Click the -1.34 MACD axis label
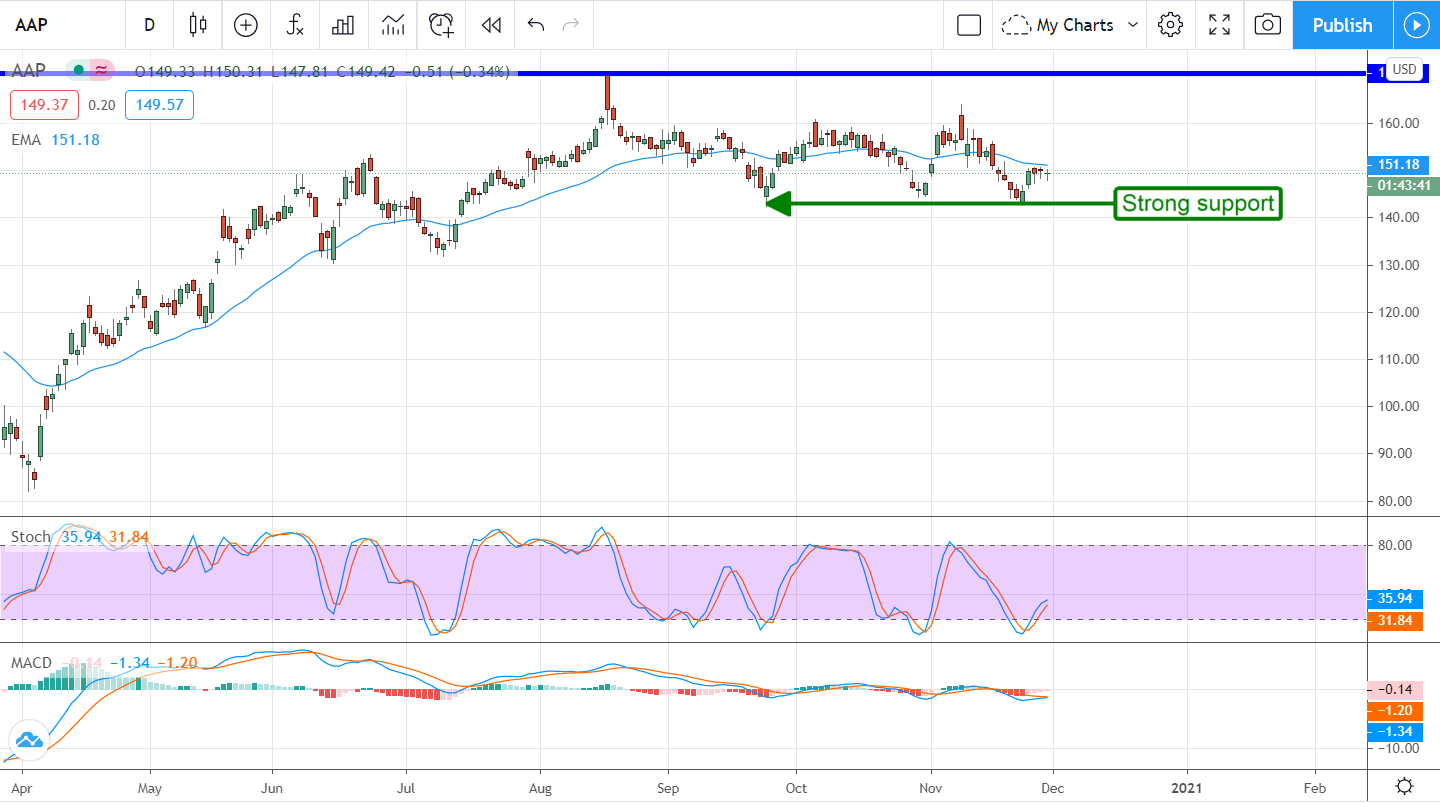Image resolution: width=1440 pixels, height=803 pixels. pyautogui.click(x=1397, y=731)
